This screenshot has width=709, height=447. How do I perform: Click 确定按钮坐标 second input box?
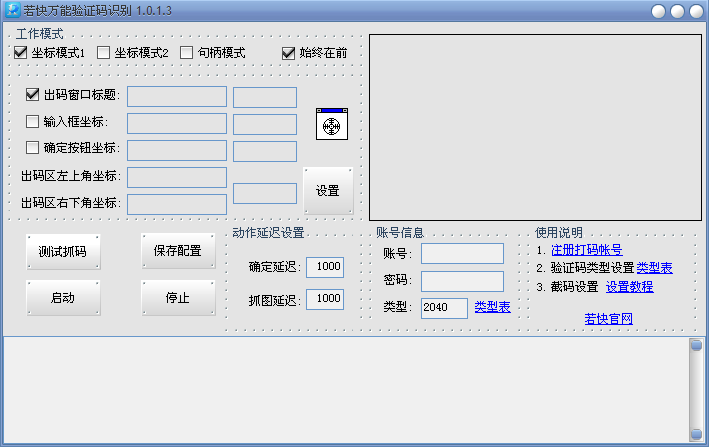(265, 151)
